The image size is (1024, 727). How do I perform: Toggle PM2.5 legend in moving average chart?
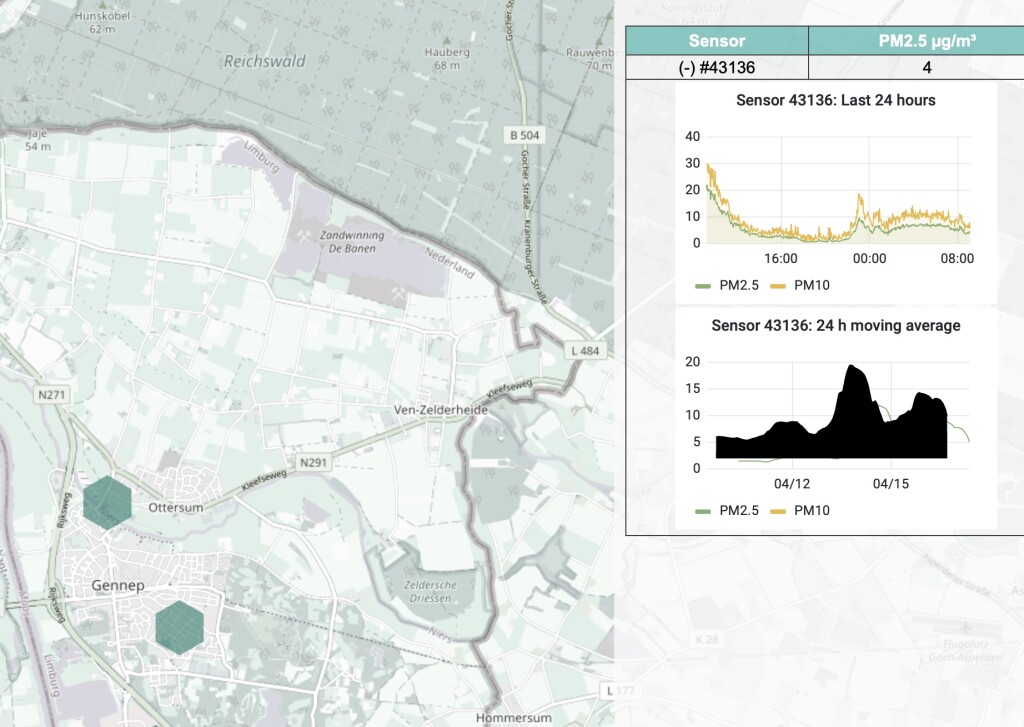point(728,510)
